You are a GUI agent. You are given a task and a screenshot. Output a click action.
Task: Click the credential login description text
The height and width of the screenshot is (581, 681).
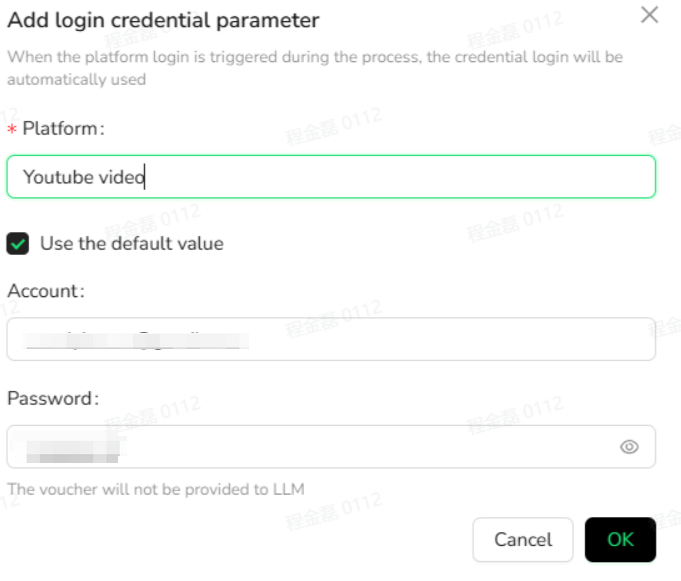click(x=315, y=68)
